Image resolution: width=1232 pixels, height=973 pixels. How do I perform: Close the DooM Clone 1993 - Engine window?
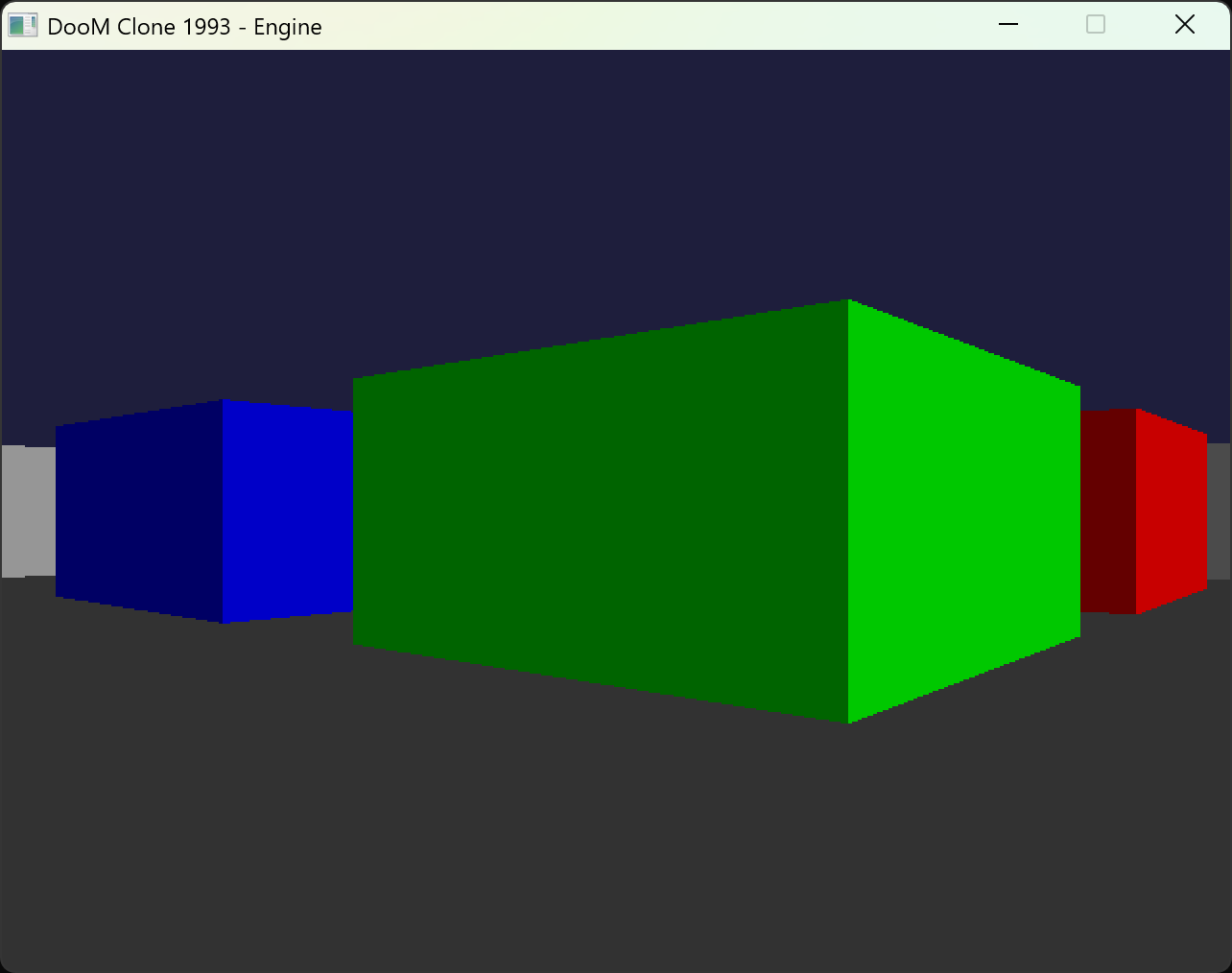pyautogui.click(x=1185, y=25)
